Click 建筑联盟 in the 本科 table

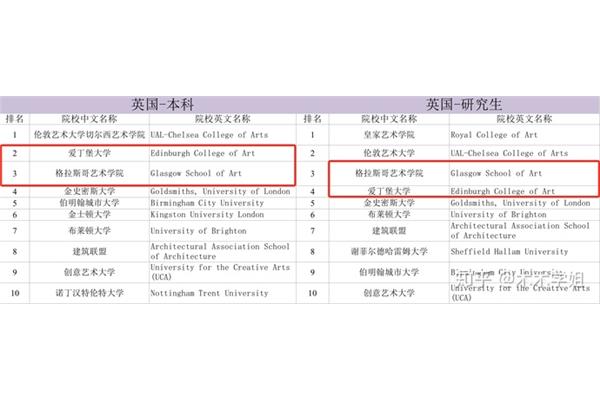point(89,251)
